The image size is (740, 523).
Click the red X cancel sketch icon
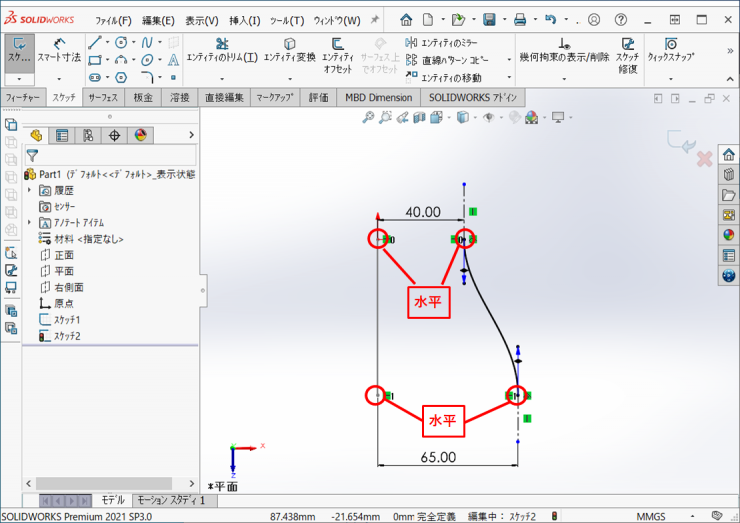pyautogui.click(x=704, y=159)
